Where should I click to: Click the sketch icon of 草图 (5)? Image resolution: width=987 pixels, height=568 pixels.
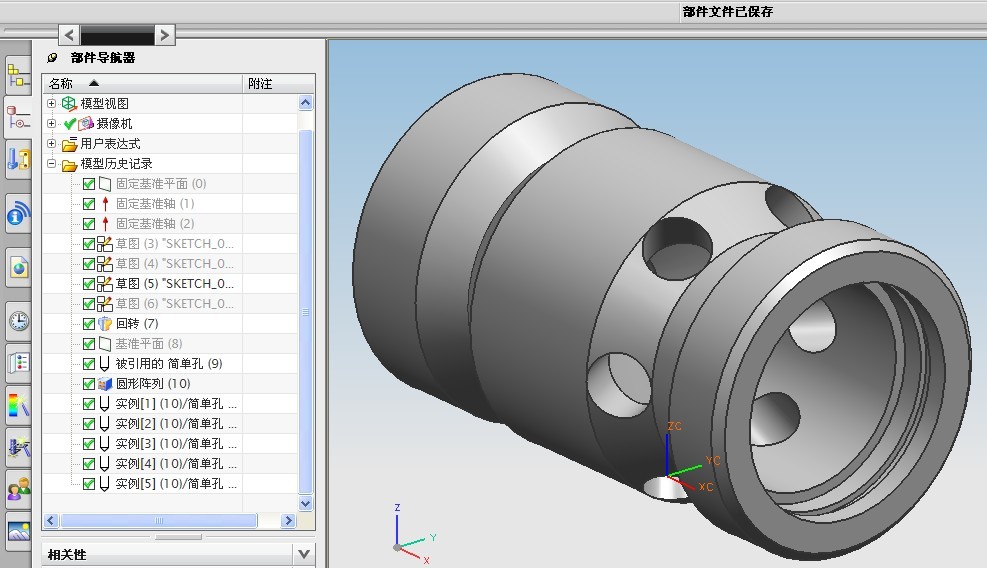pyautogui.click(x=104, y=284)
